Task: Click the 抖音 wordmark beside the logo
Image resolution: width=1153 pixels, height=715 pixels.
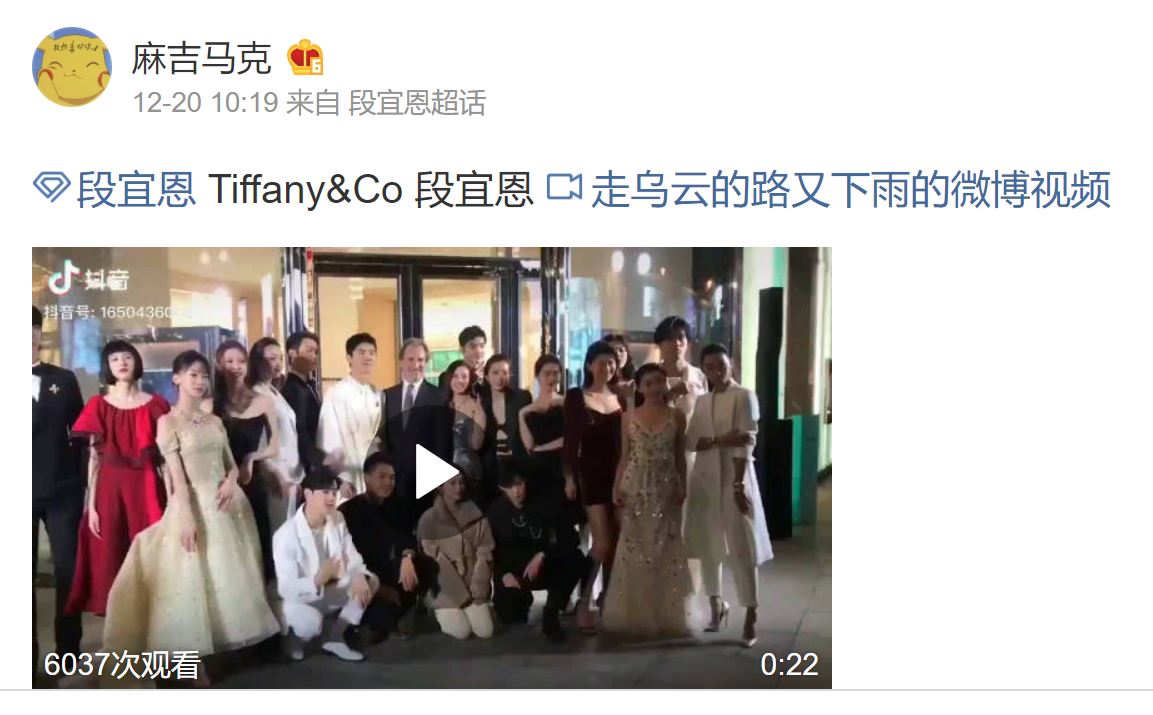Action: [x=107, y=280]
